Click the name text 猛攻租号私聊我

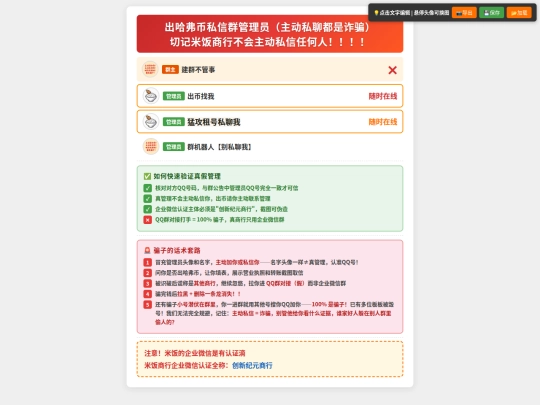214,122
